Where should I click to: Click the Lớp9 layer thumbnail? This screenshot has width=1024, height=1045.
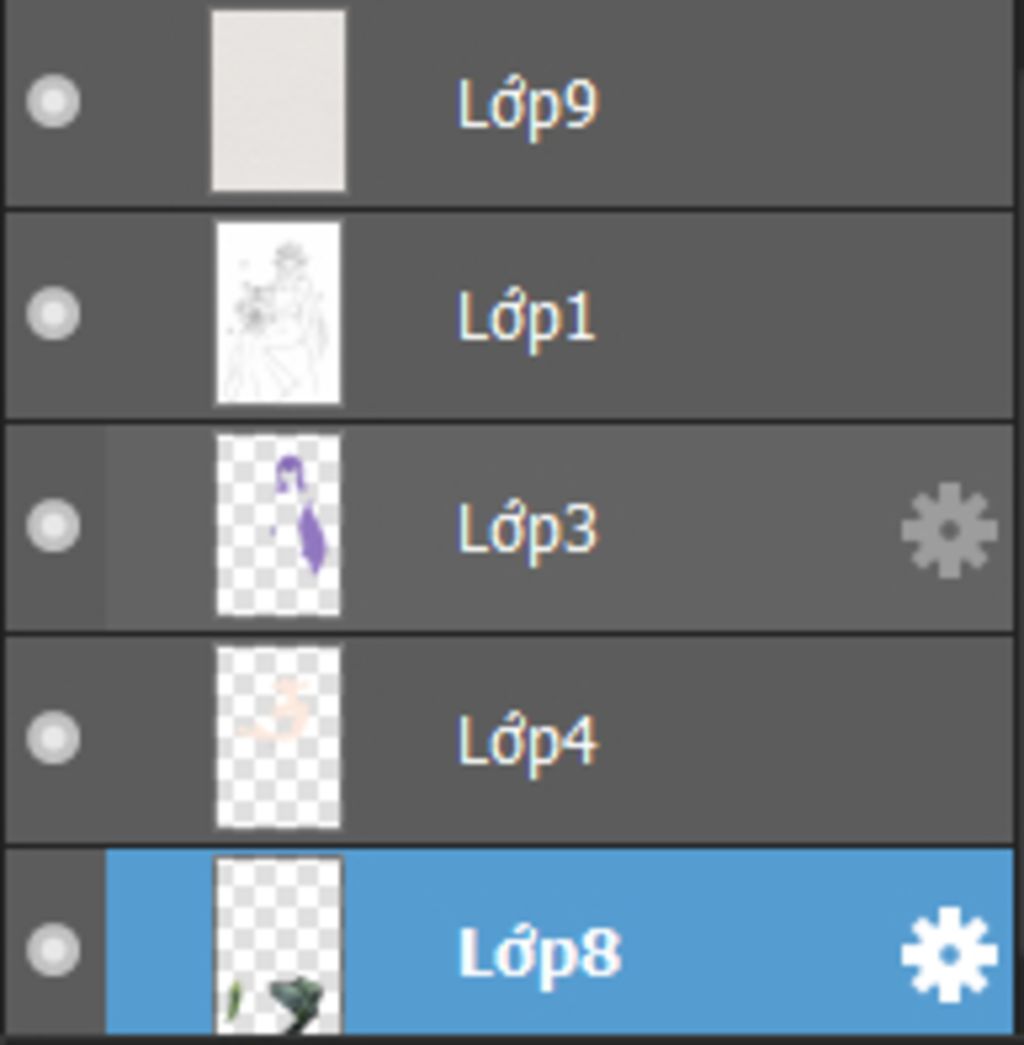point(278,100)
